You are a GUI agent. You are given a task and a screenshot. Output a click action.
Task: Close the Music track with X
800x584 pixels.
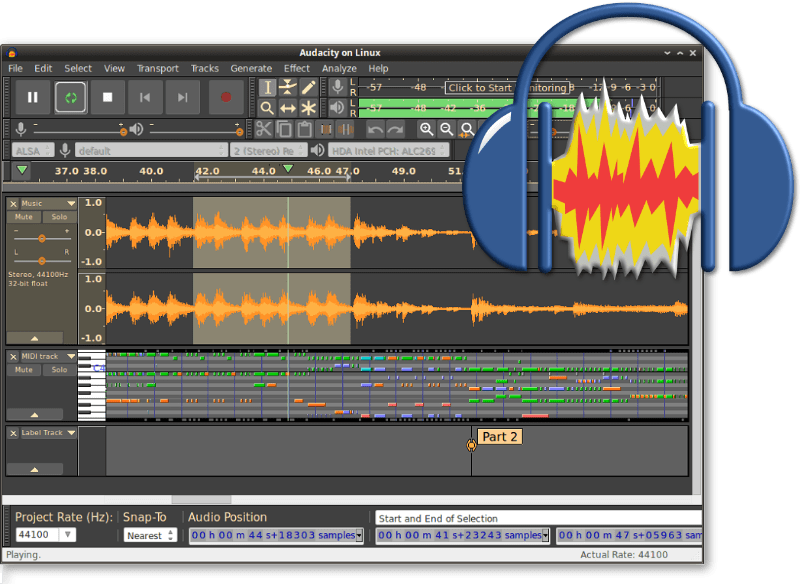pos(13,204)
